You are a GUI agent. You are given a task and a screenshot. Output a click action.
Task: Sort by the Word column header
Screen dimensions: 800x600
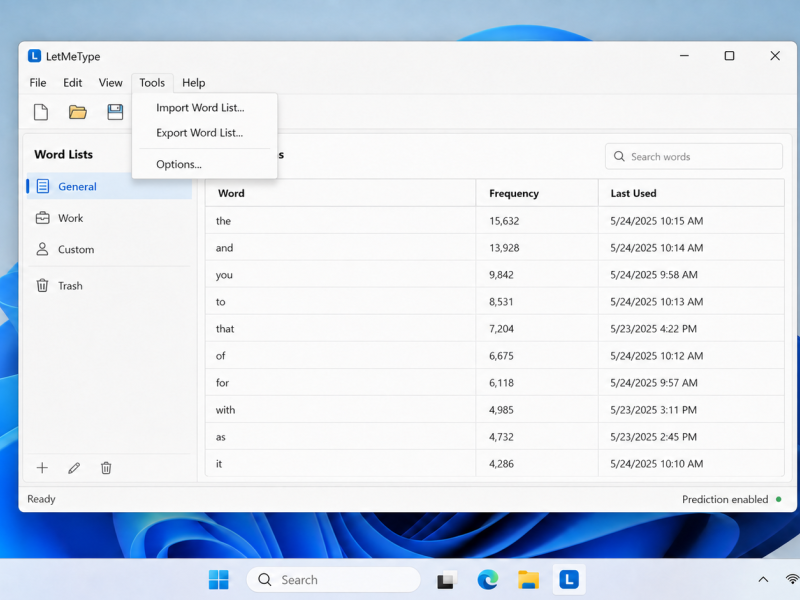[340, 193]
